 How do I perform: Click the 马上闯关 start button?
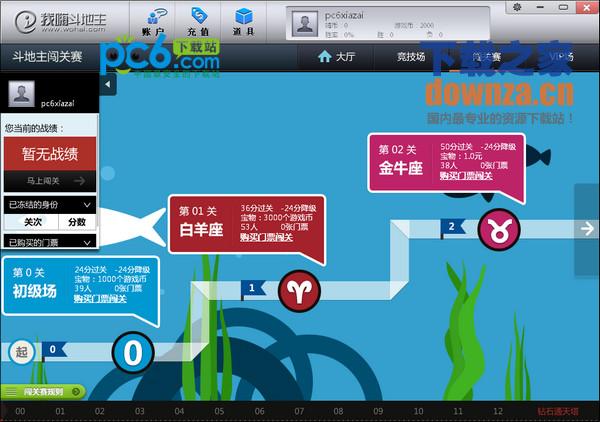(51, 181)
